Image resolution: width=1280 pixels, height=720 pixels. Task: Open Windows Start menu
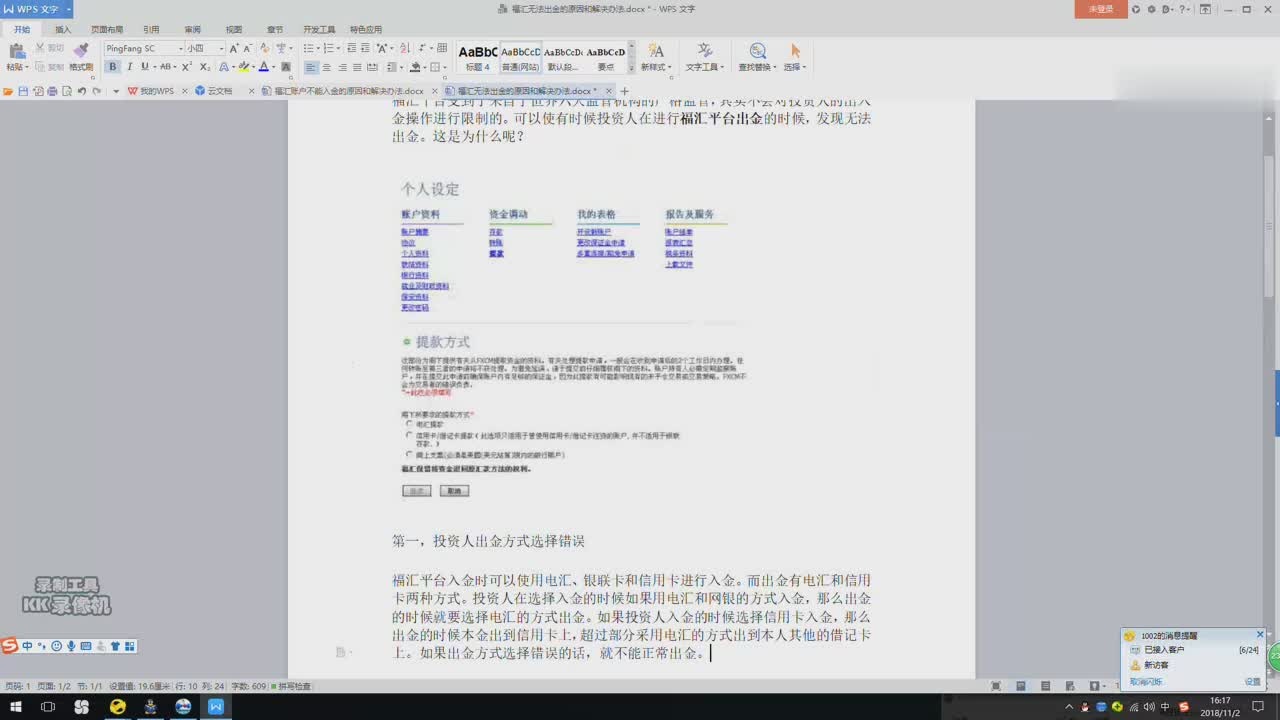[17, 706]
